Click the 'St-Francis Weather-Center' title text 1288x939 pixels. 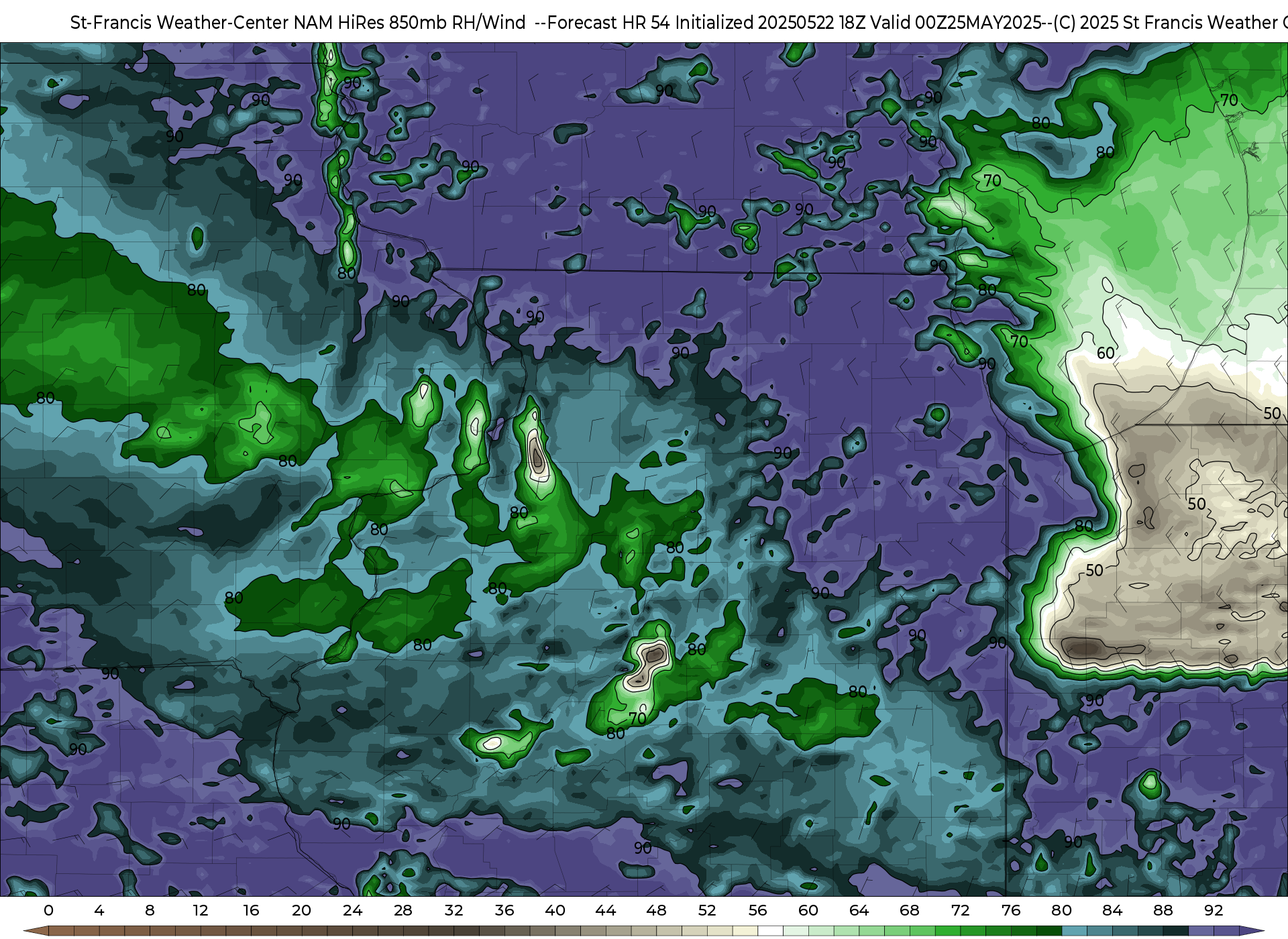click(x=179, y=23)
